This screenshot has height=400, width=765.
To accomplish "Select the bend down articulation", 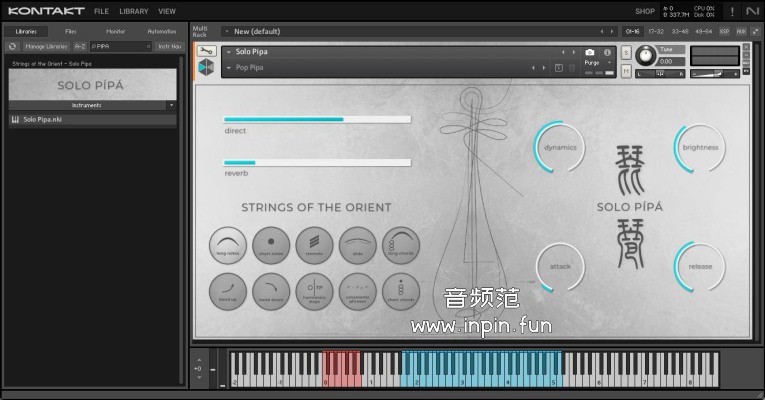I will [x=271, y=291].
